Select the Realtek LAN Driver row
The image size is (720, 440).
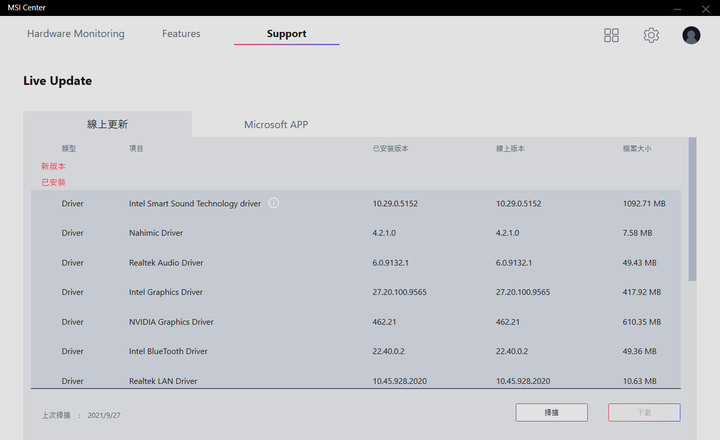click(356, 380)
